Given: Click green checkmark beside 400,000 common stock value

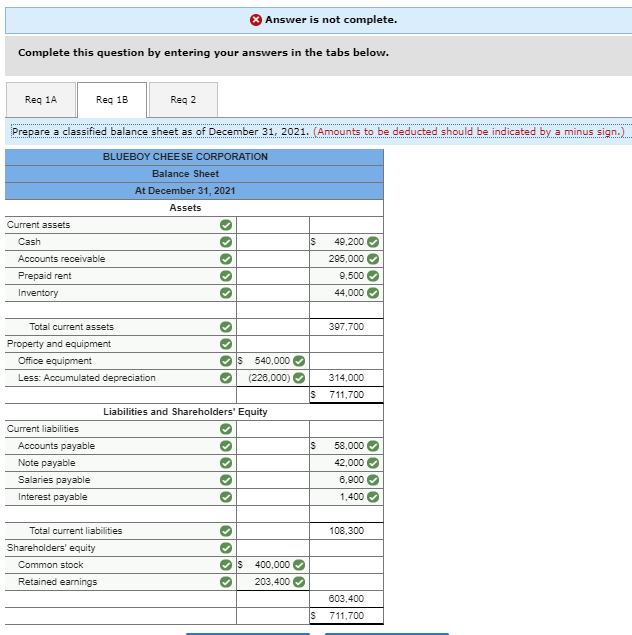Looking at the screenshot, I should [299, 565].
